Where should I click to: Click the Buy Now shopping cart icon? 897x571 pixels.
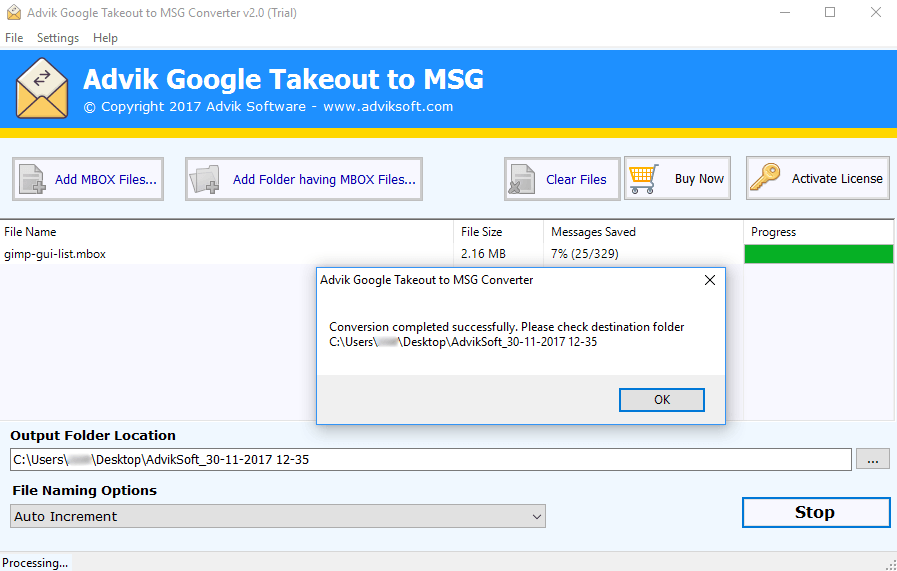[644, 179]
